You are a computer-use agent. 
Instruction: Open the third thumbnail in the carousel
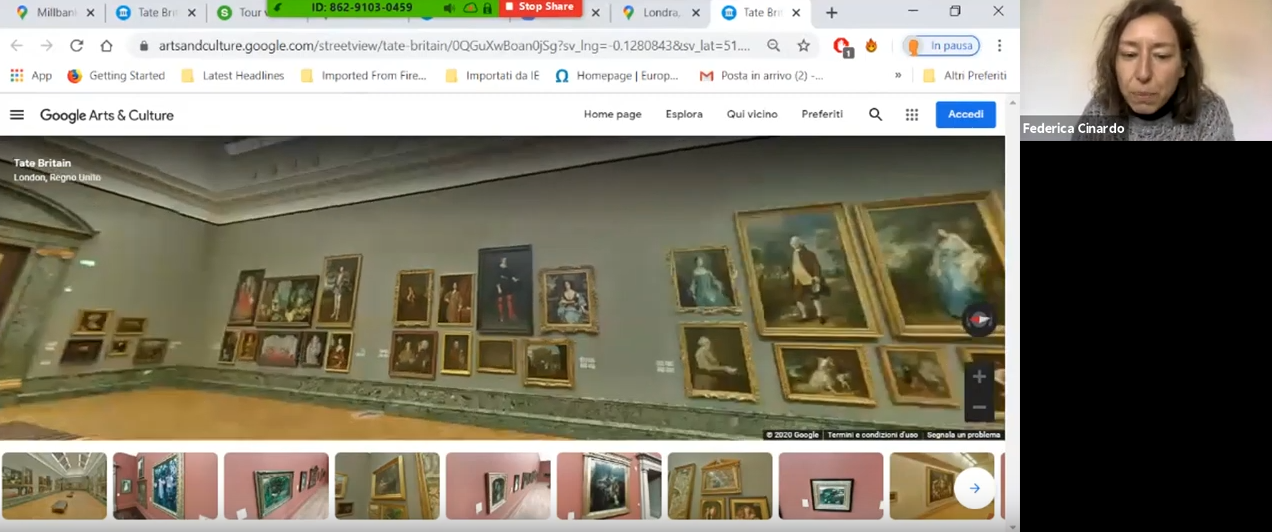coord(276,486)
